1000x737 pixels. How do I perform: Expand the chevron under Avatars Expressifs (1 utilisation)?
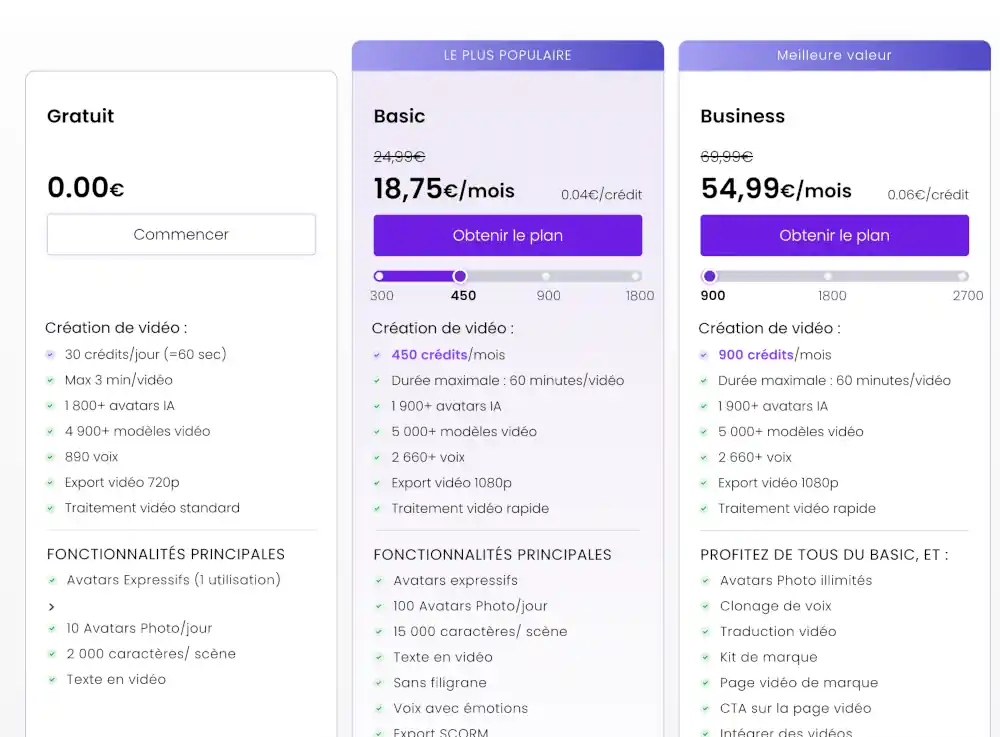click(x=52, y=607)
